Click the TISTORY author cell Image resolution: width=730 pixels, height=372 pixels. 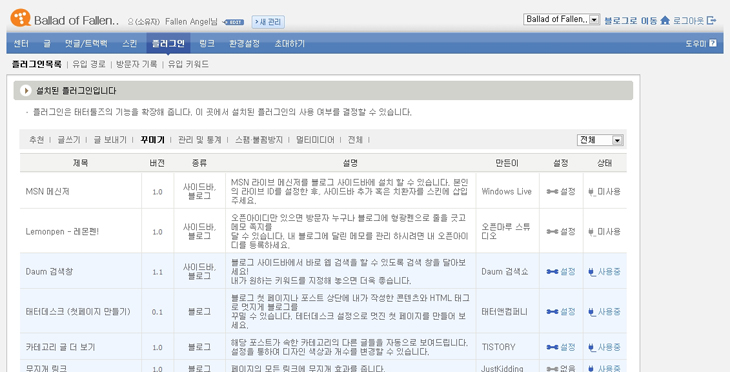[499, 347]
